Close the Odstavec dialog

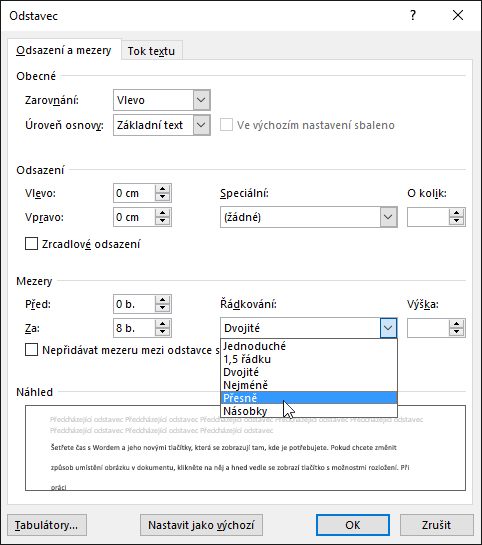[x=458, y=15]
